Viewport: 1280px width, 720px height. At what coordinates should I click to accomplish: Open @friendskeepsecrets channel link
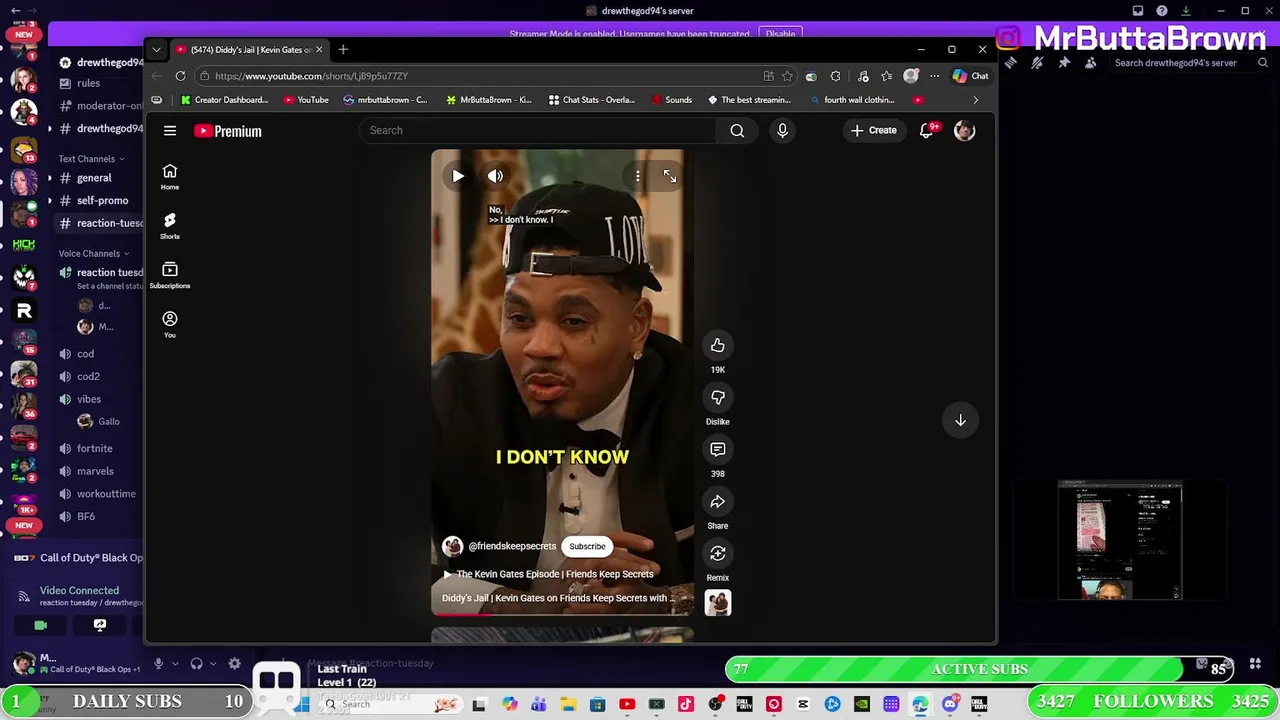[512, 546]
